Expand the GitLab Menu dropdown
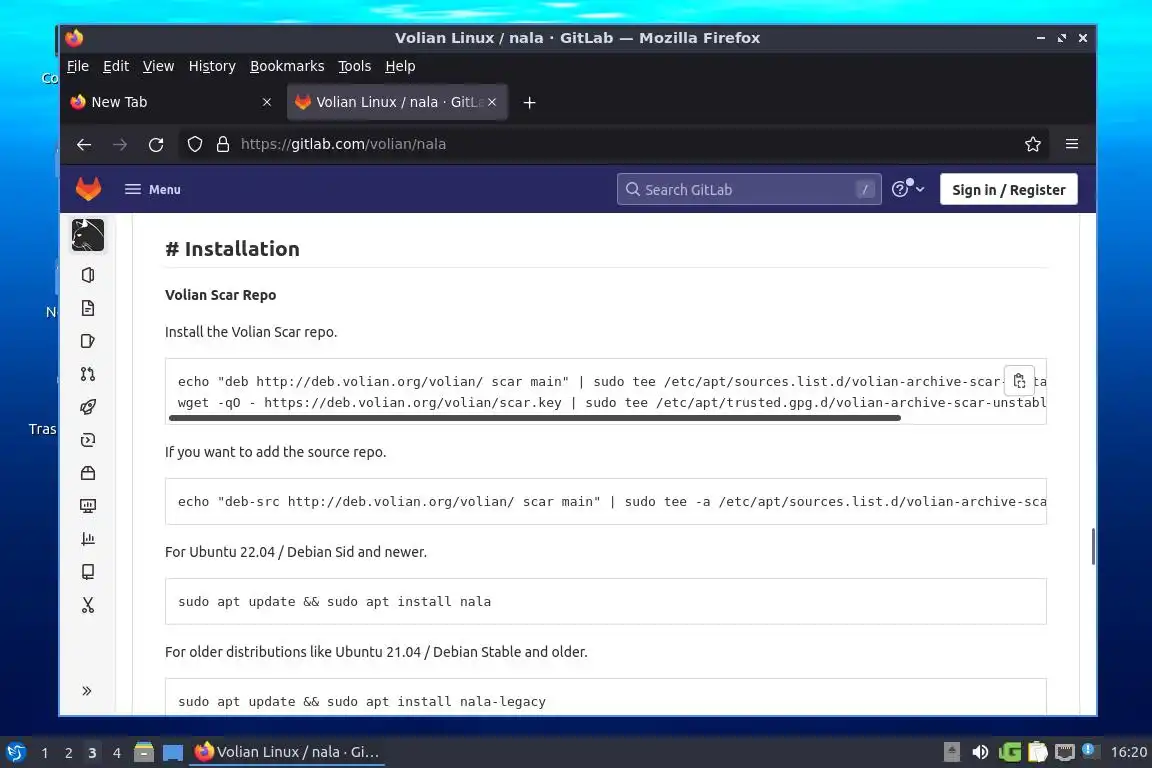This screenshot has height=768, width=1152. (x=152, y=190)
